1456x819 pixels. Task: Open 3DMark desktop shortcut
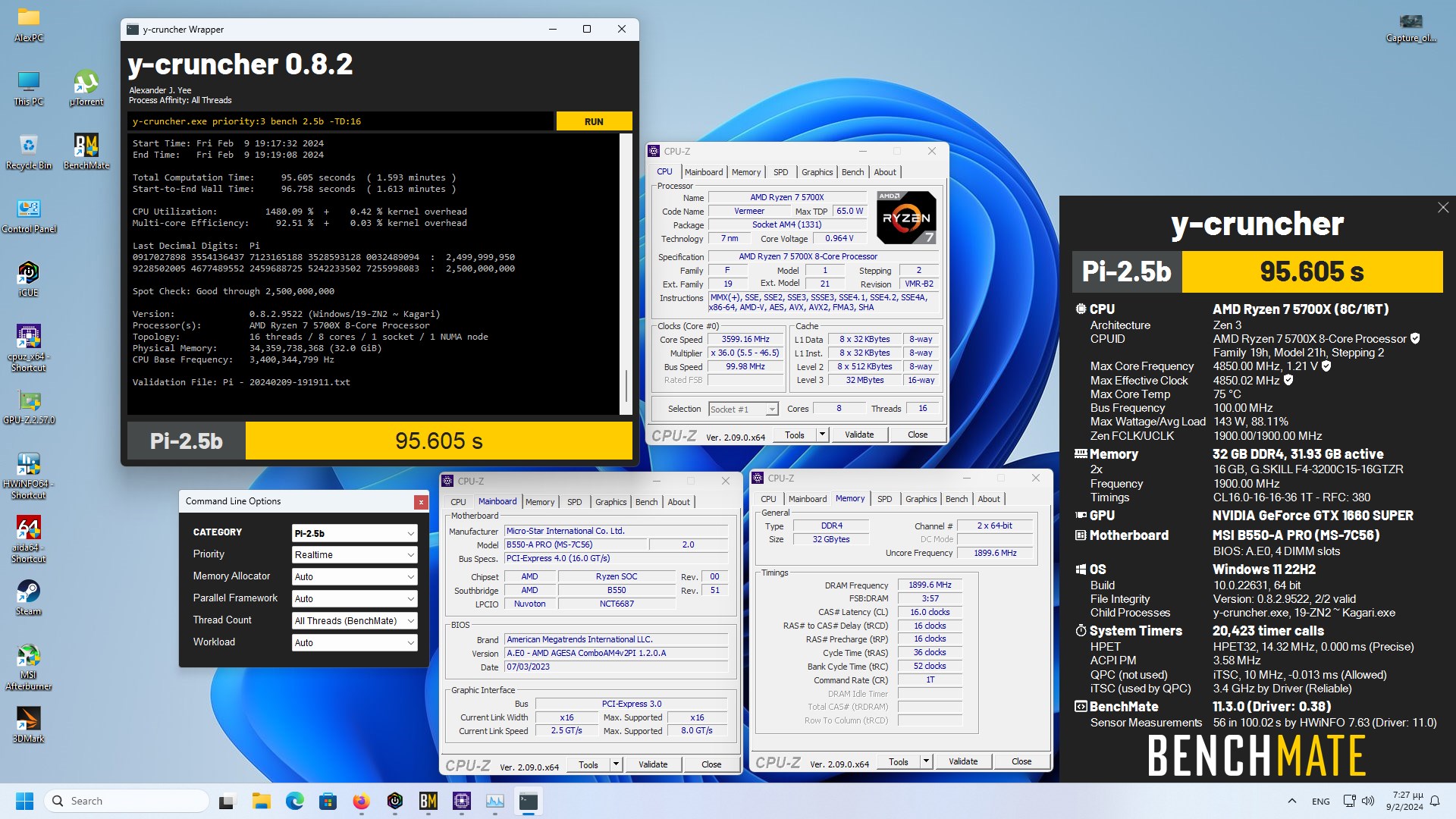[29, 725]
